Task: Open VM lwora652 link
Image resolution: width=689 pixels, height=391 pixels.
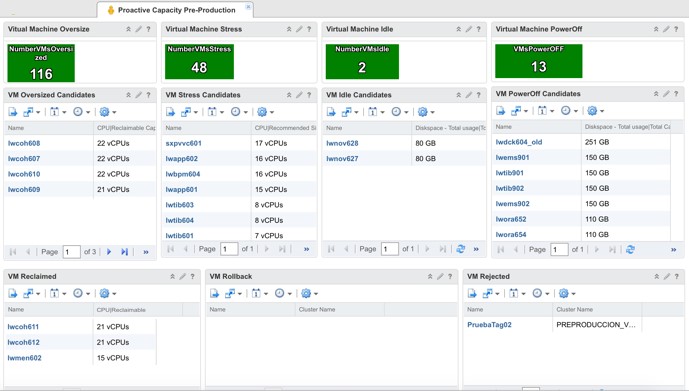Action: (x=511, y=219)
